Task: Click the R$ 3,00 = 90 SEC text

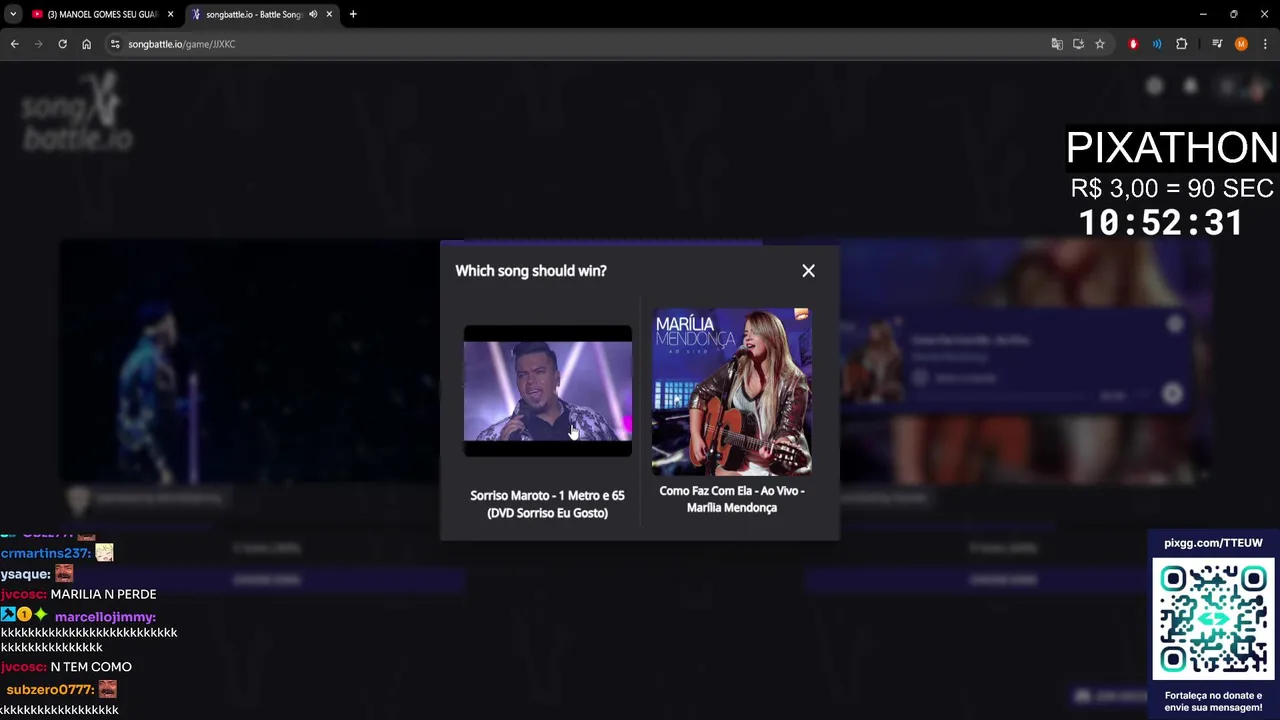Action: coord(1172,188)
